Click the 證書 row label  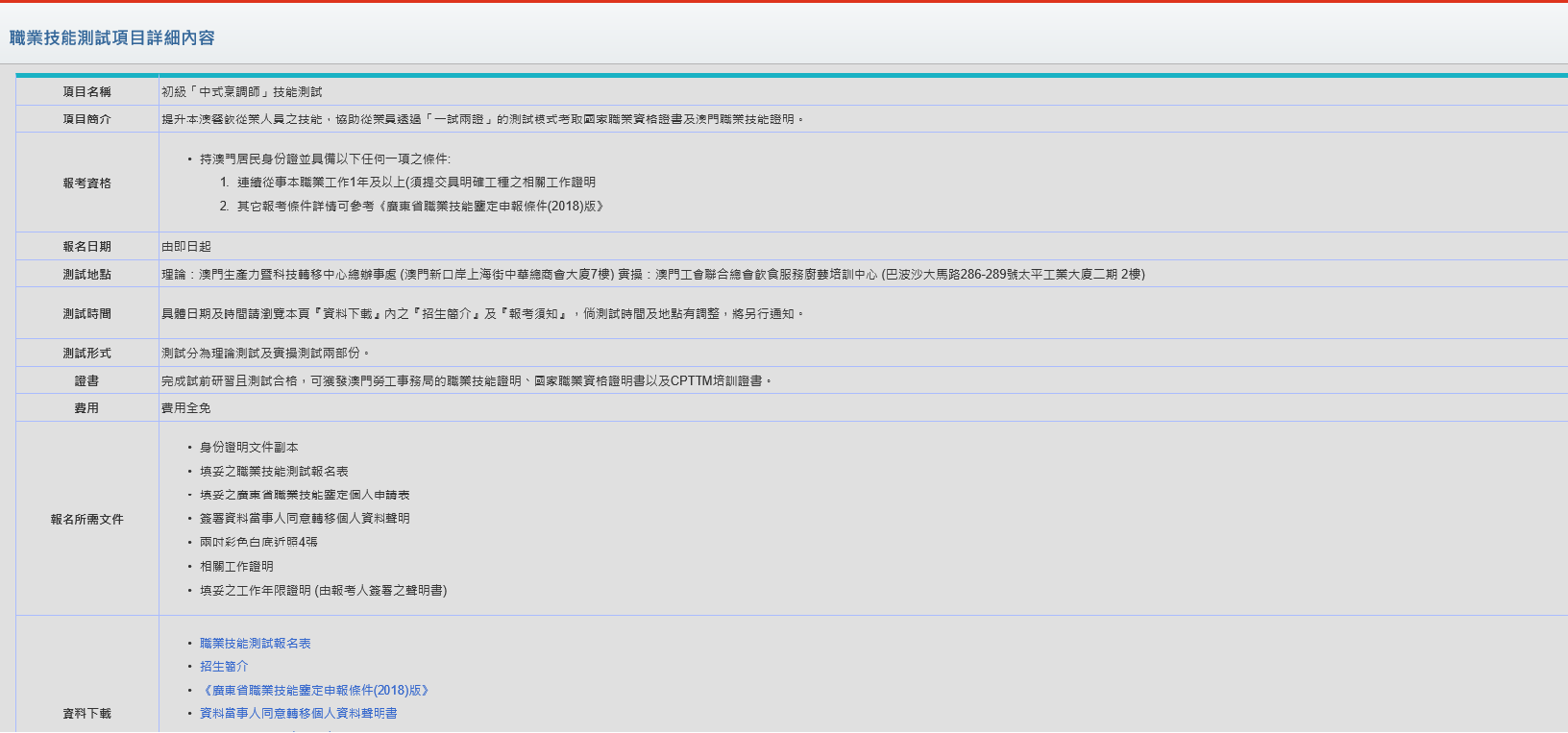pos(86,381)
